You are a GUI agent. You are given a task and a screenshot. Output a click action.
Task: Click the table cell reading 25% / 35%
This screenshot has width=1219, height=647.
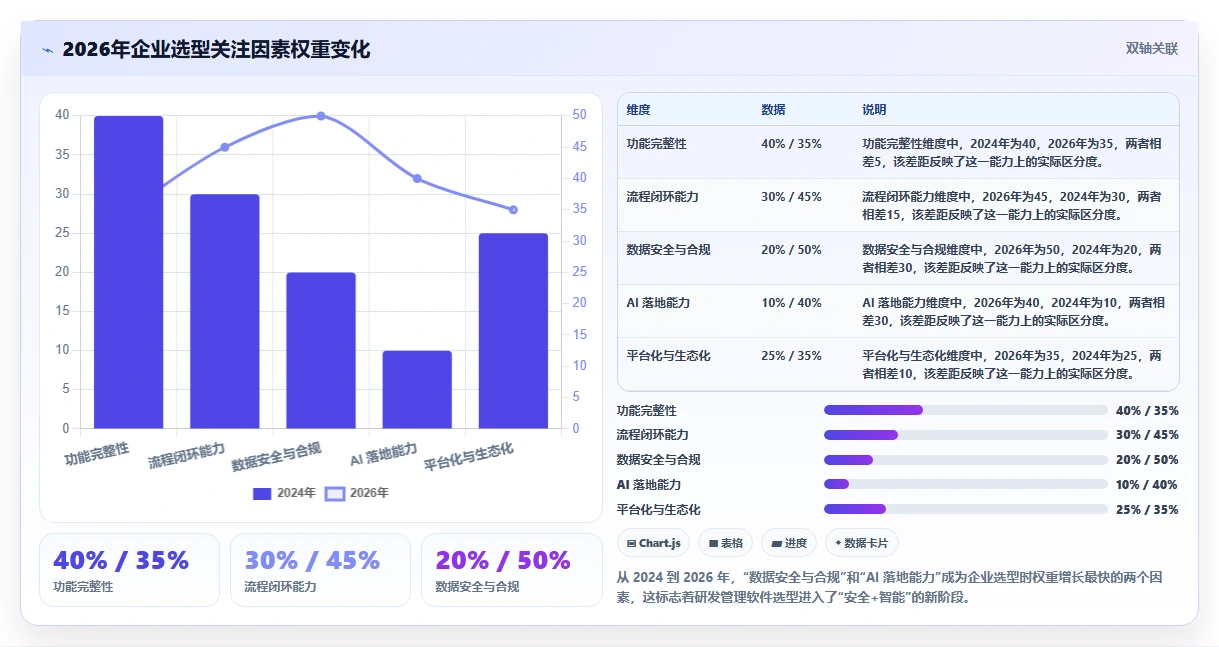[x=791, y=356]
